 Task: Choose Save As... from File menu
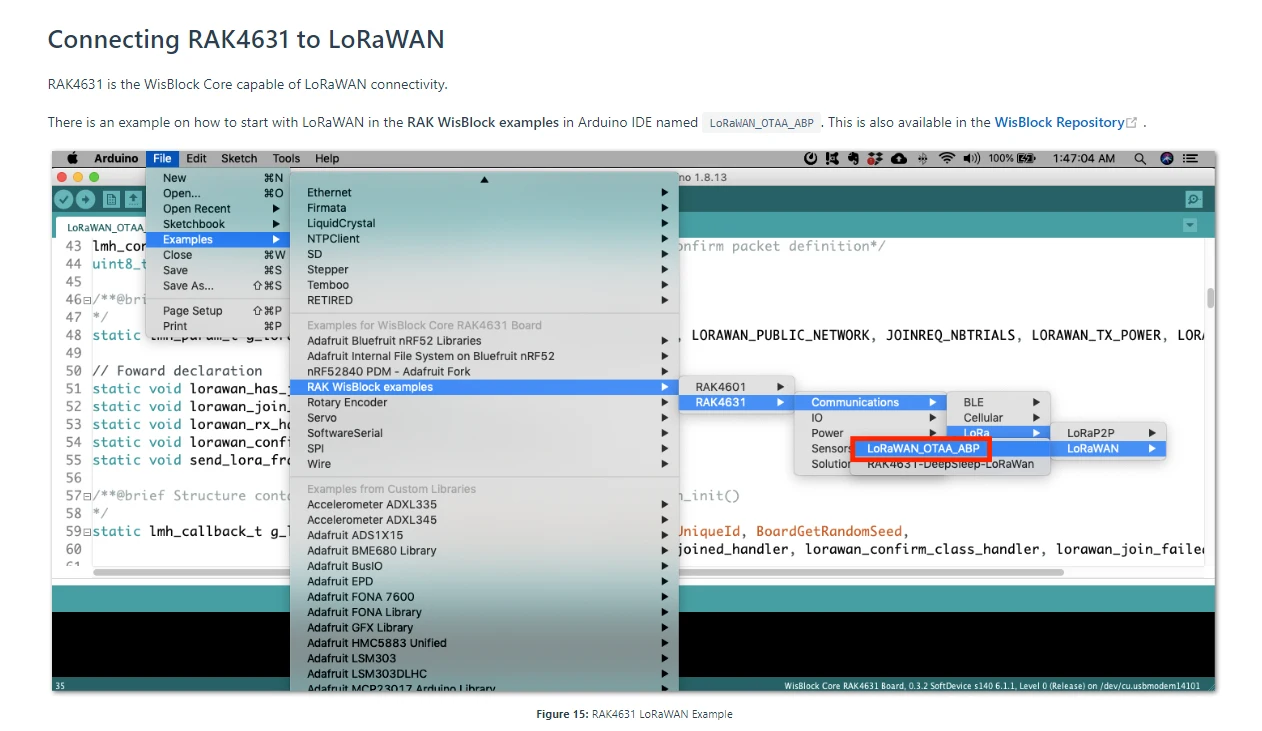[216, 285]
